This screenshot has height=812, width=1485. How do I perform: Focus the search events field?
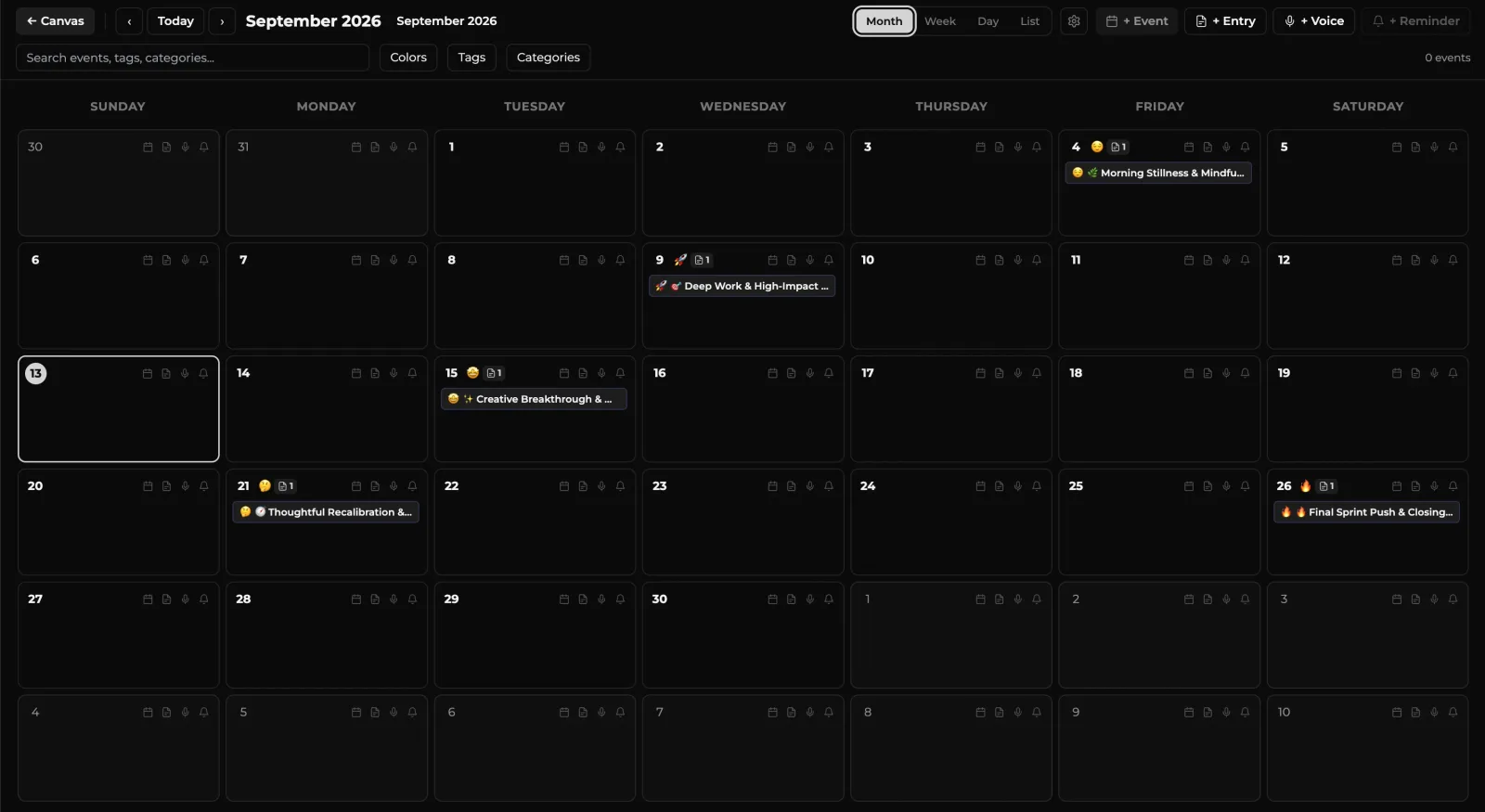[193, 58]
